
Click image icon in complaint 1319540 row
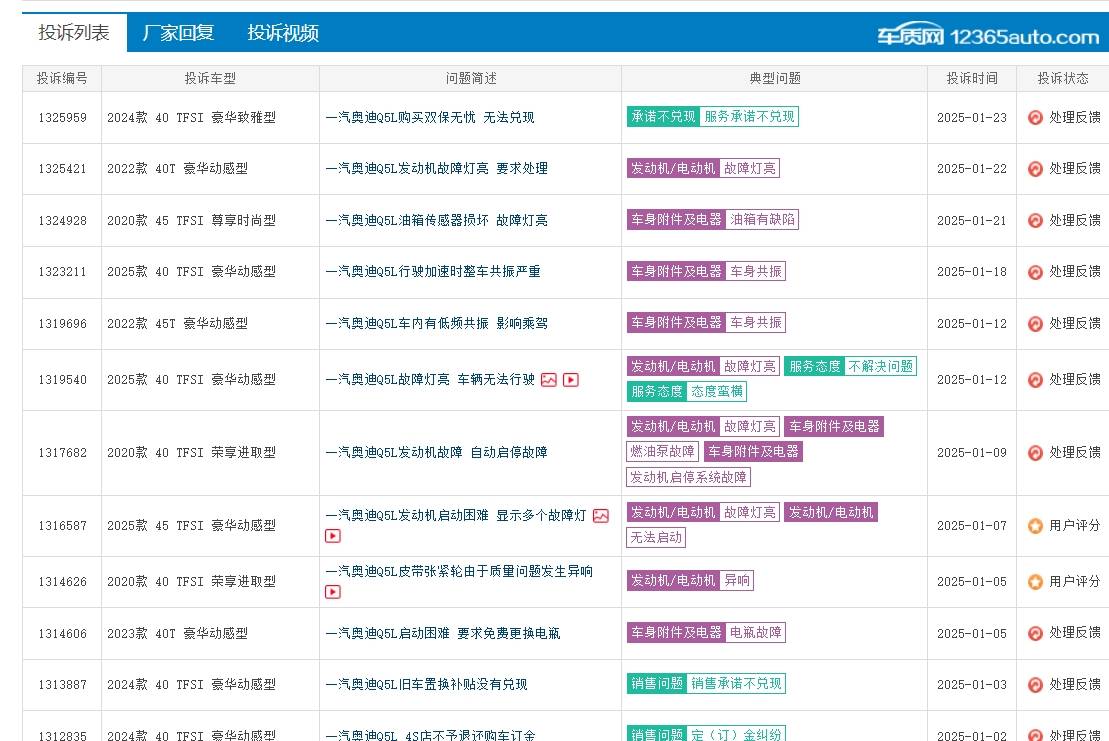(549, 380)
